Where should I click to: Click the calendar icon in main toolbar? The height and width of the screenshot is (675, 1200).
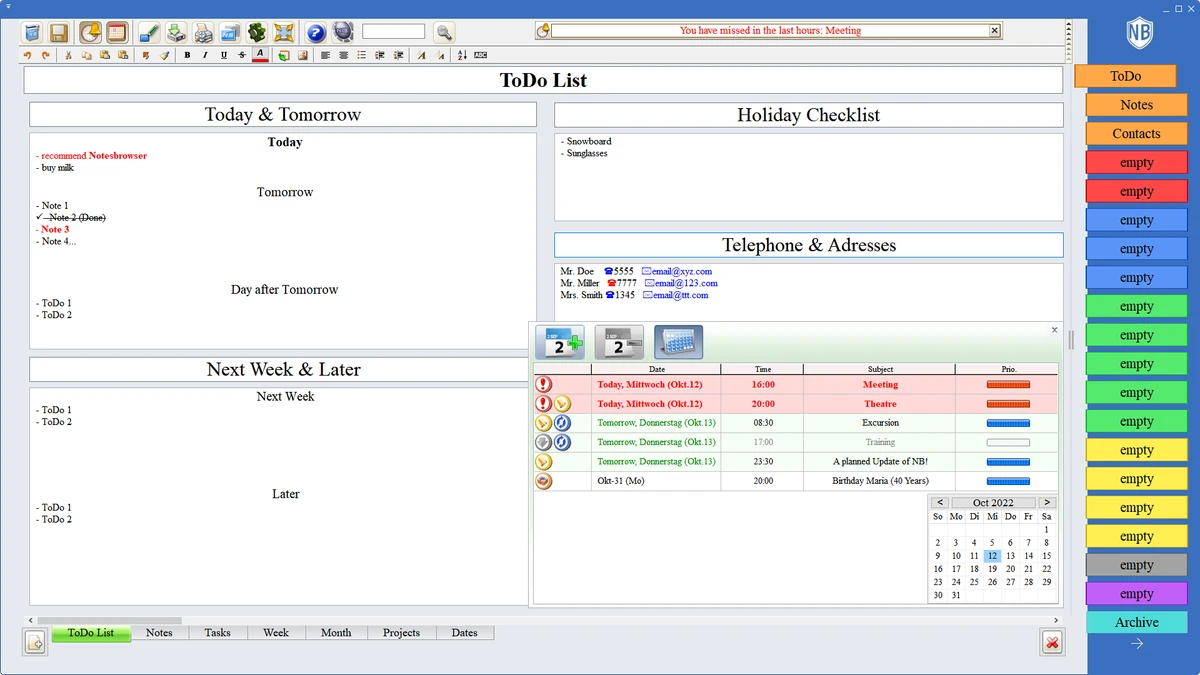pyautogui.click(x=117, y=32)
